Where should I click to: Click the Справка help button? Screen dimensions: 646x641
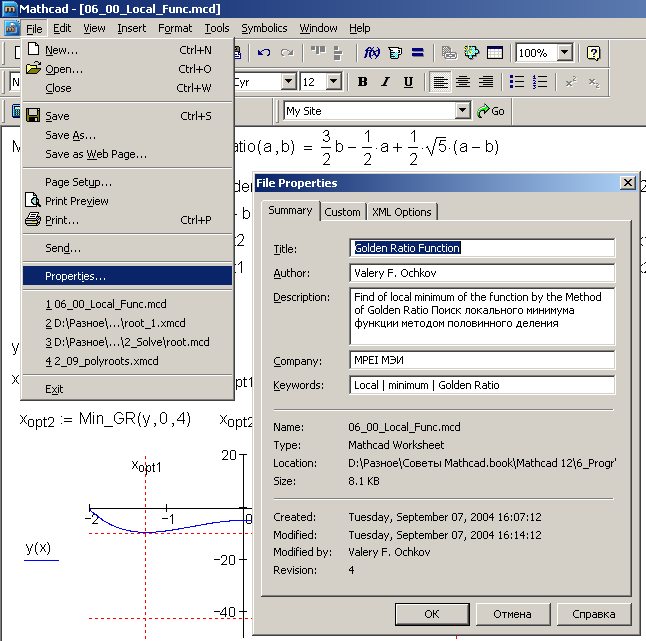point(594,614)
